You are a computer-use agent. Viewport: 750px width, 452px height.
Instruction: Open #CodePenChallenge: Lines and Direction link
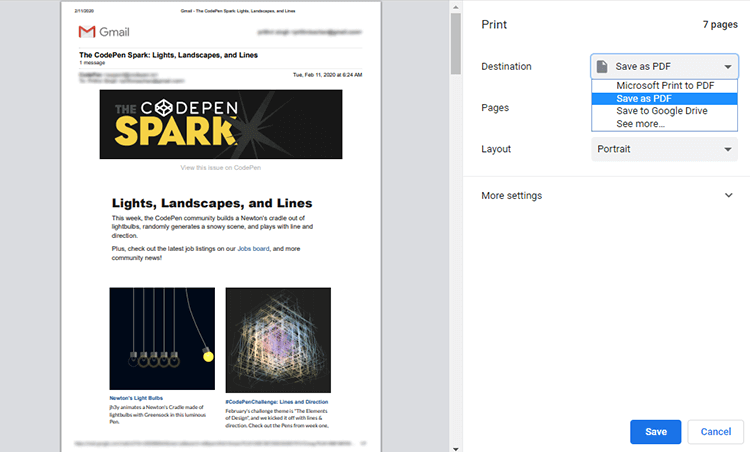tap(277, 402)
